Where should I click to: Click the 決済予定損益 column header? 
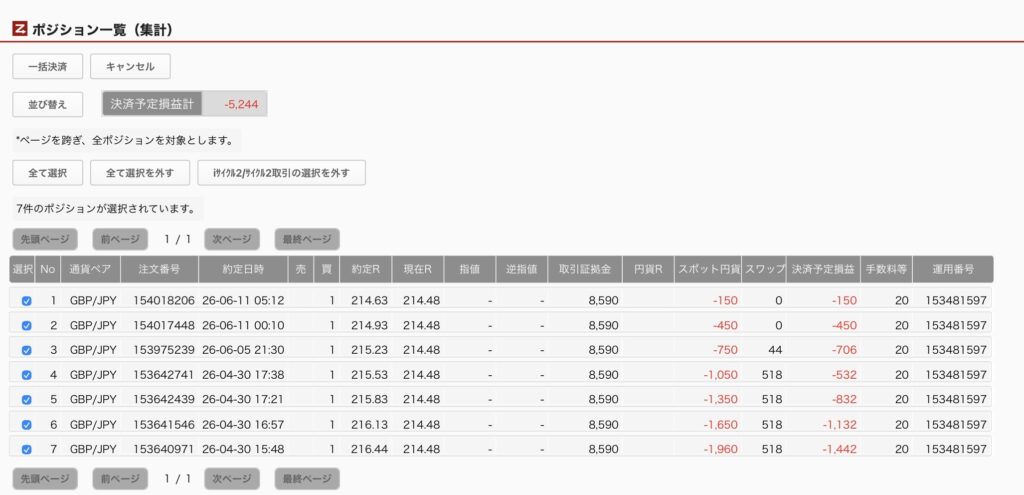823,269
